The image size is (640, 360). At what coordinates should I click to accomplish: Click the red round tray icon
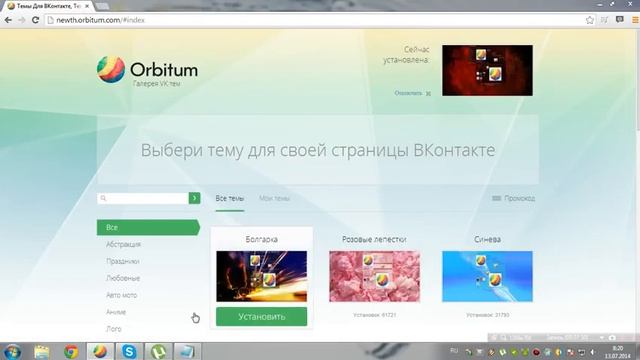[536, 352]
